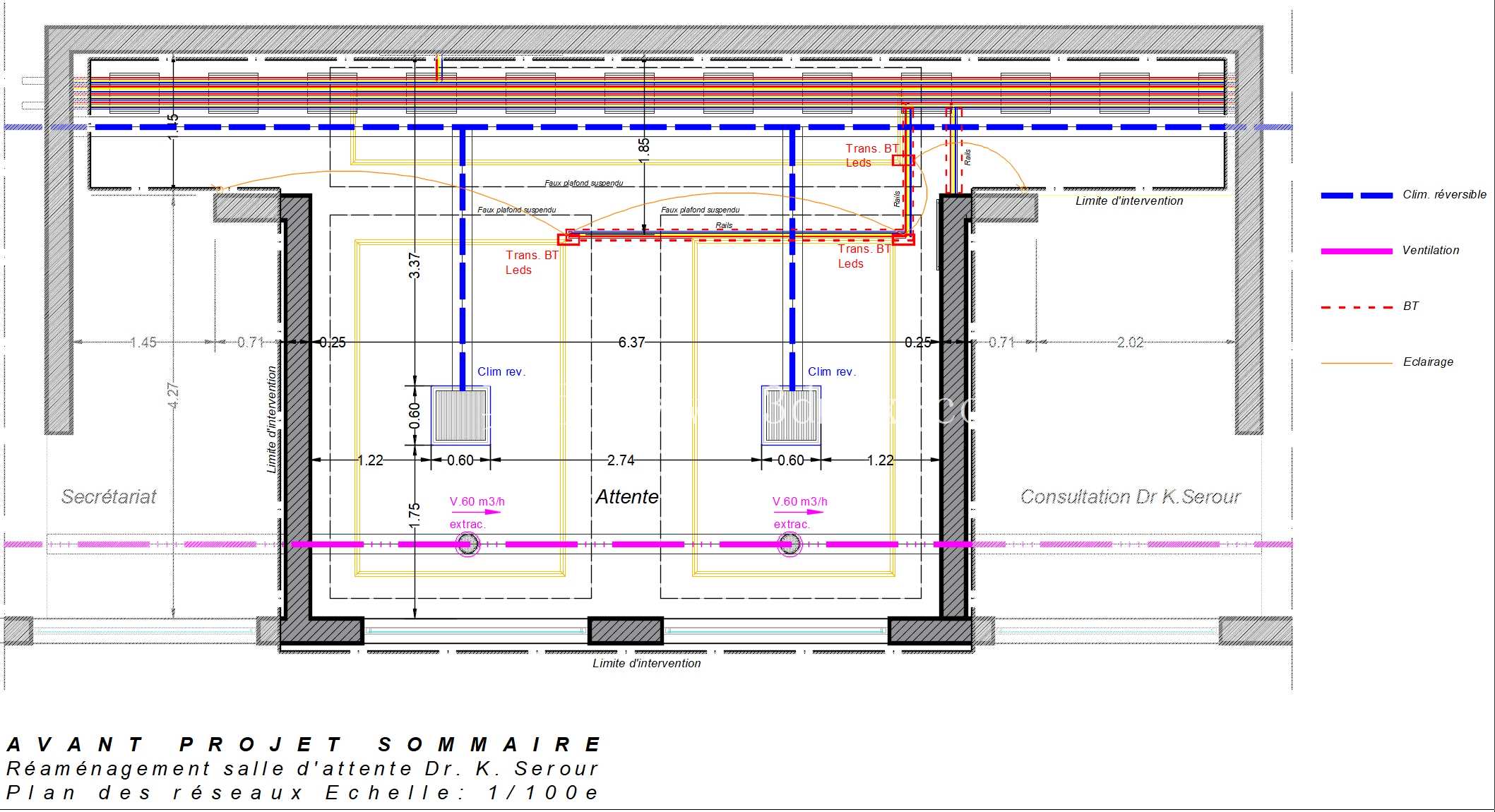The height and width of the screenshot is (812, 1495).
Task: Click the 'Clim rev.' label above the right unit
Action: click(x=832, y=372)
